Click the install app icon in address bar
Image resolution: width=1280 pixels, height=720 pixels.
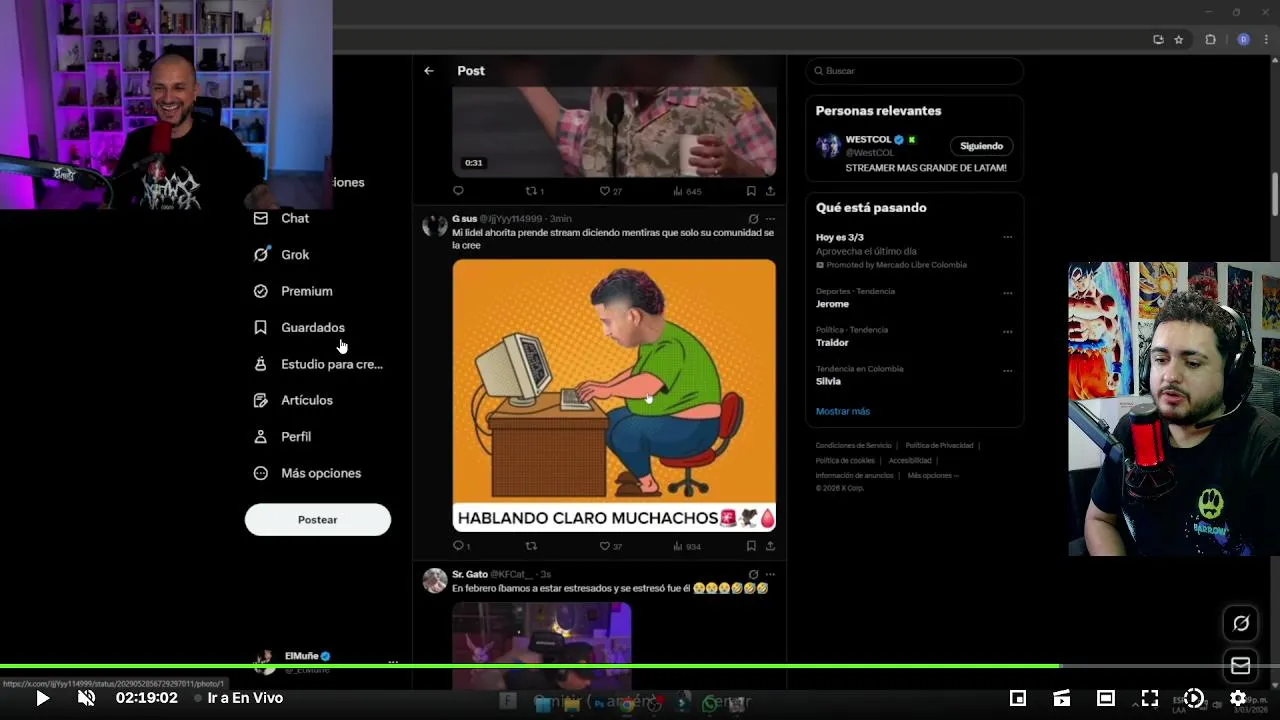(x=1158, y=40)
